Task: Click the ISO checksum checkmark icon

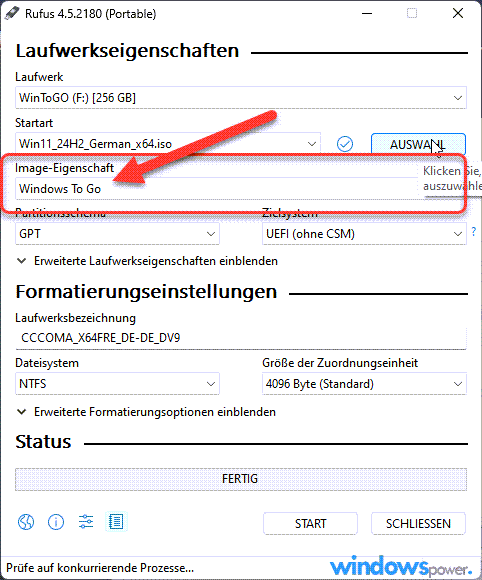Action: point(345,144)
